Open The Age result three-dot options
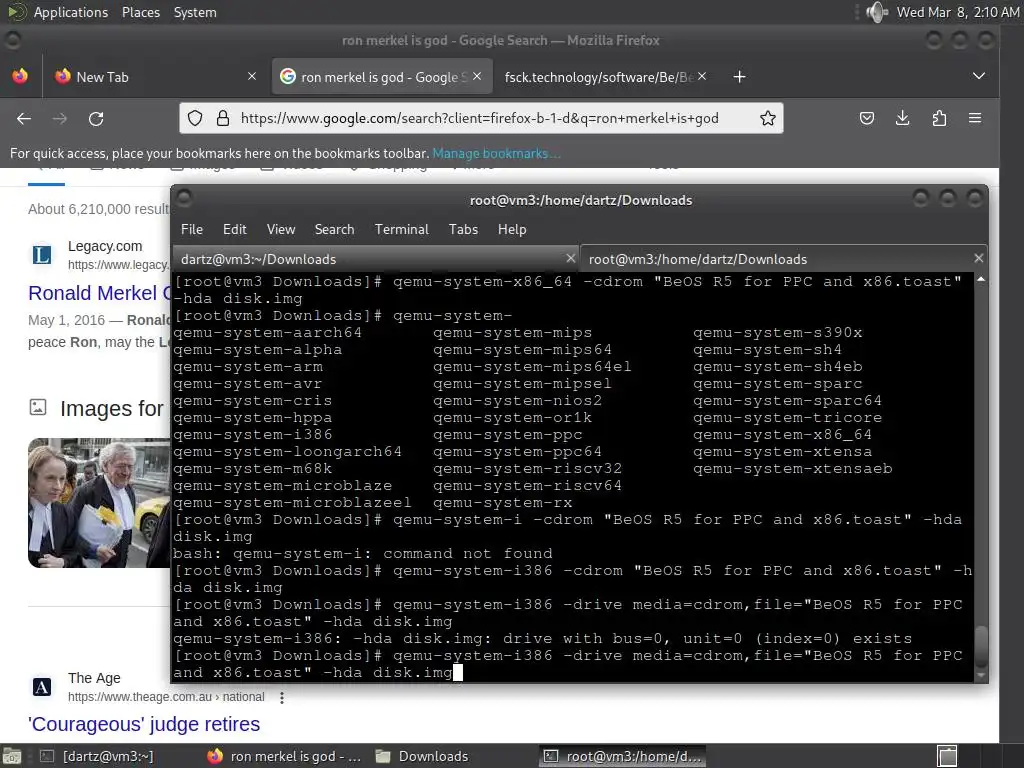Viewport: 1024px width, 768px height. [281, 697]
